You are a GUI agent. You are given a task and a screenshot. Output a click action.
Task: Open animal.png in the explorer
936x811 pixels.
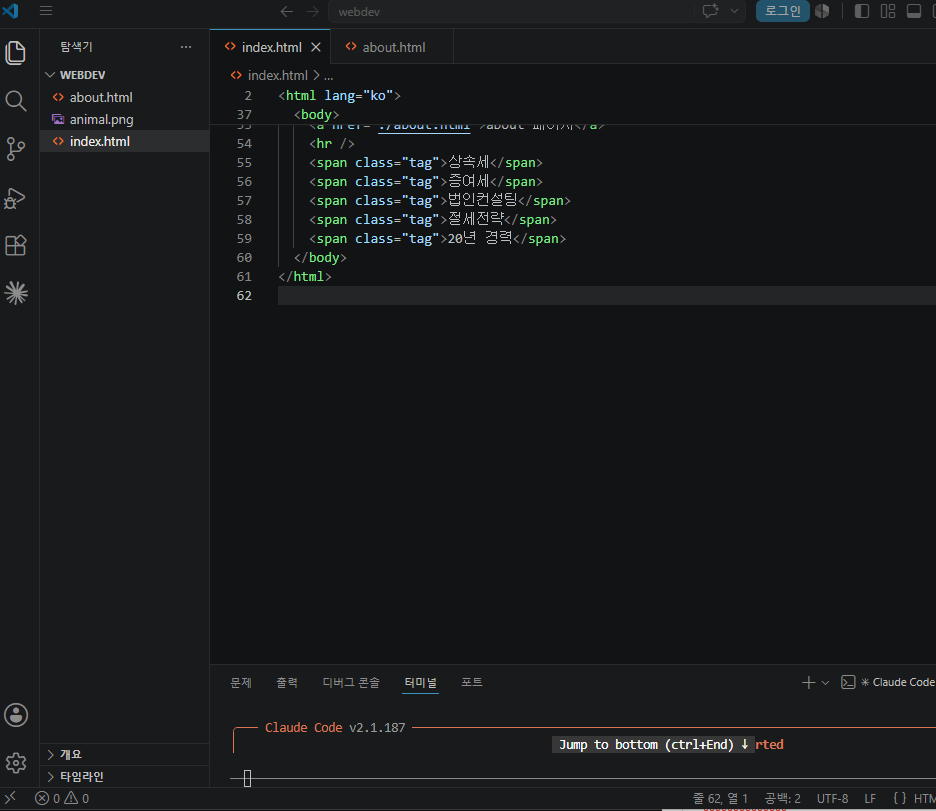point(125,119)
